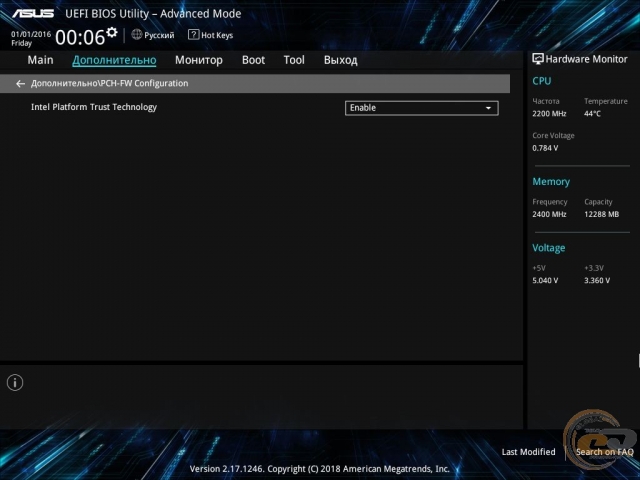Click the Hot Keys question mark icon
Viewport: 640px width, 480px height.
click(193, 35)
